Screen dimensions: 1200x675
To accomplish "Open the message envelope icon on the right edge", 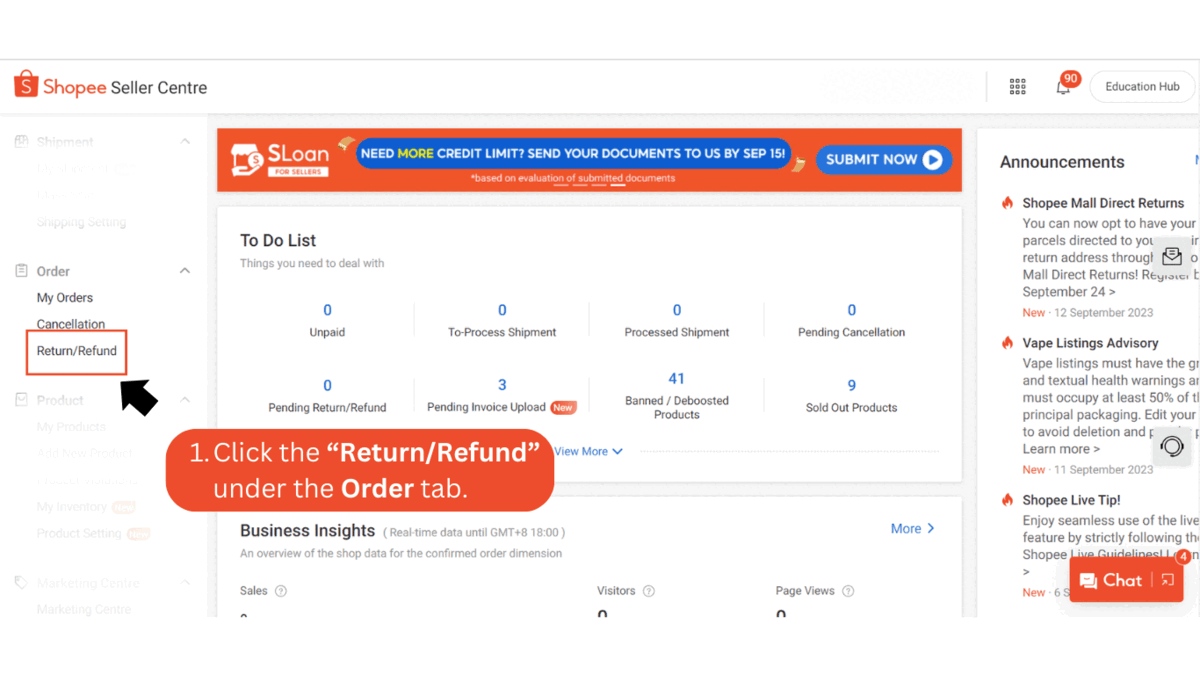I will (1171, 256).
